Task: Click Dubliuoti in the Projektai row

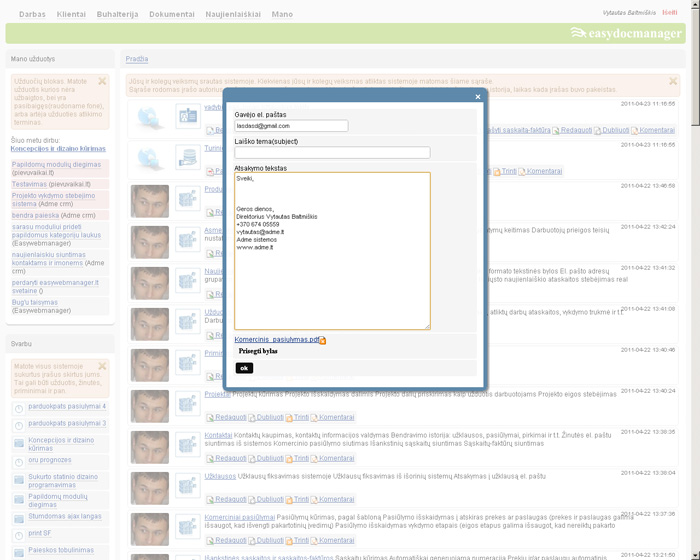Action: [270, 418]
